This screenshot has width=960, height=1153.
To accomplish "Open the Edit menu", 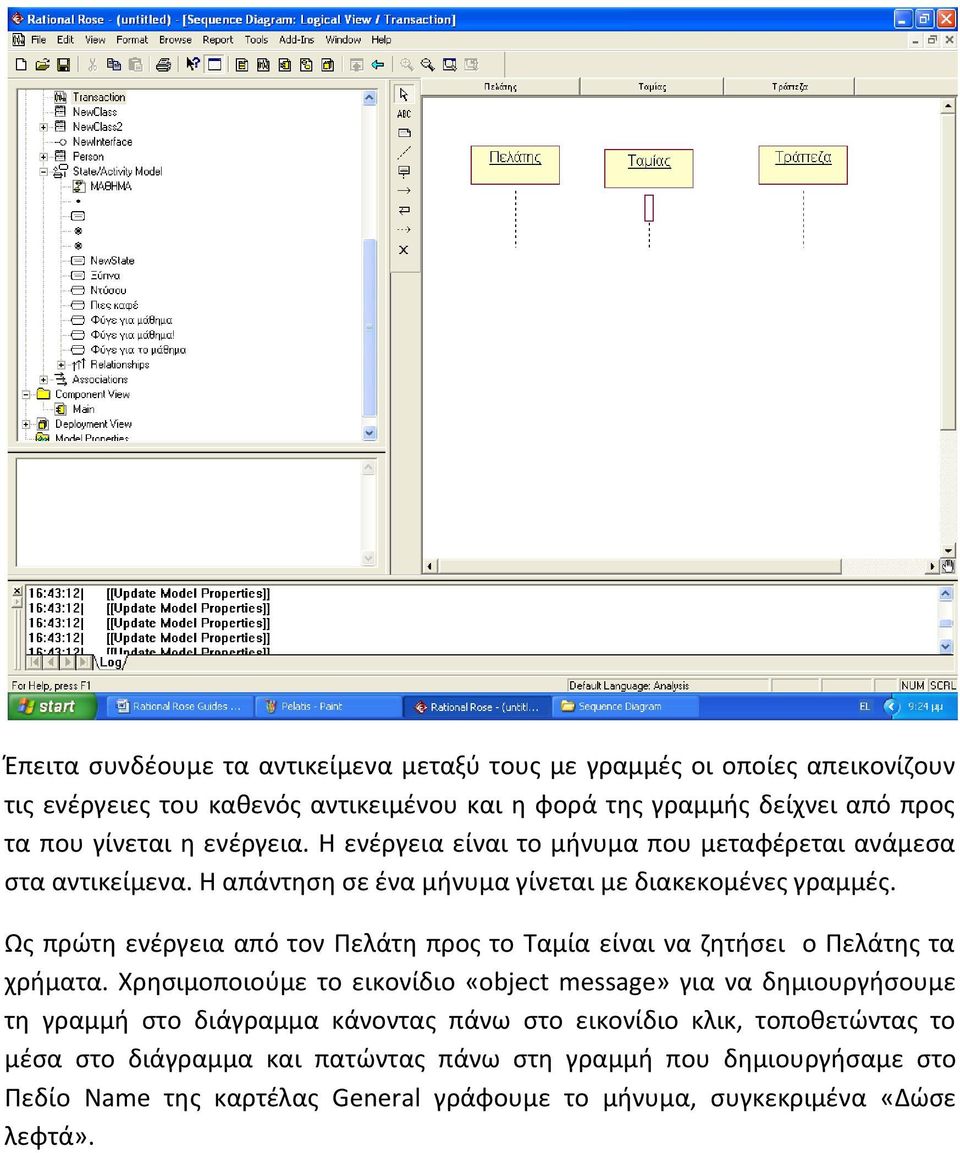I will click(65, 40).
